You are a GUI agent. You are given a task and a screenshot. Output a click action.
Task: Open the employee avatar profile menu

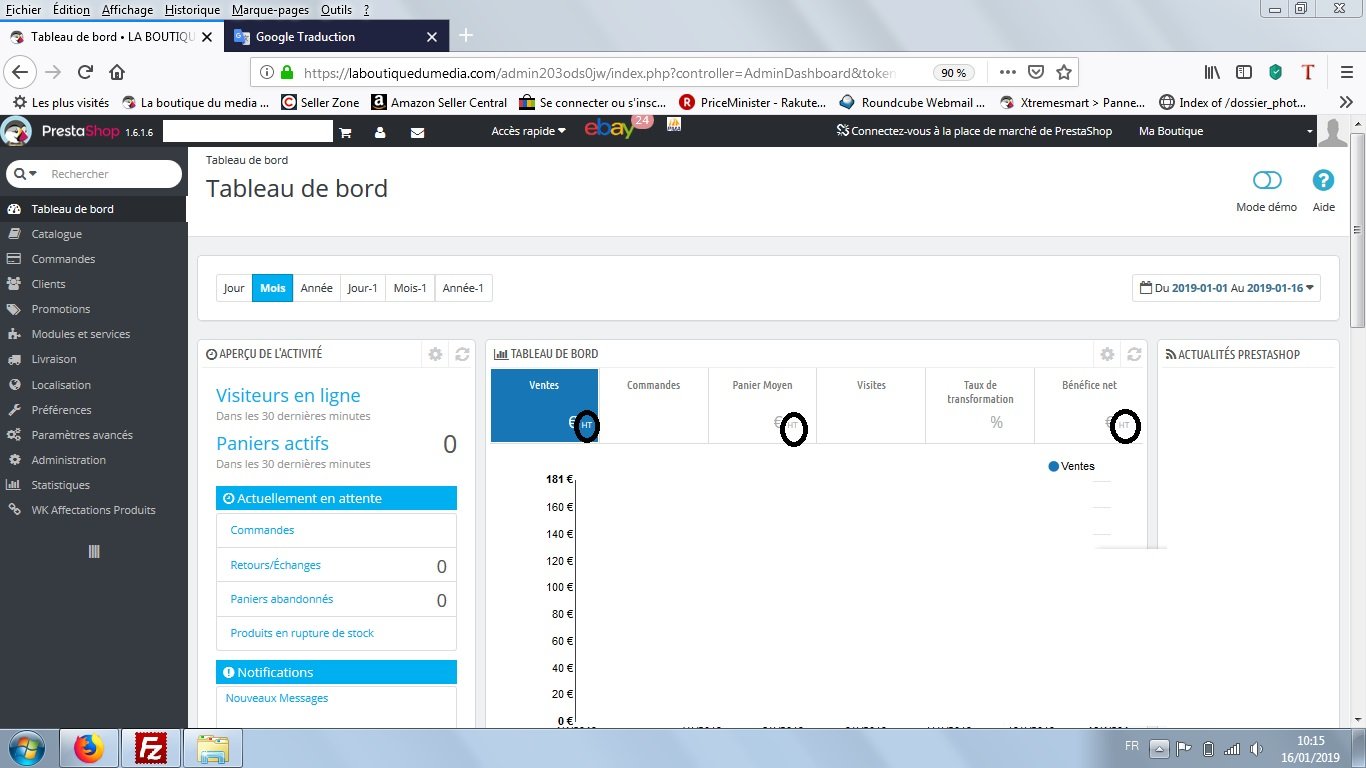(1333, 131)
